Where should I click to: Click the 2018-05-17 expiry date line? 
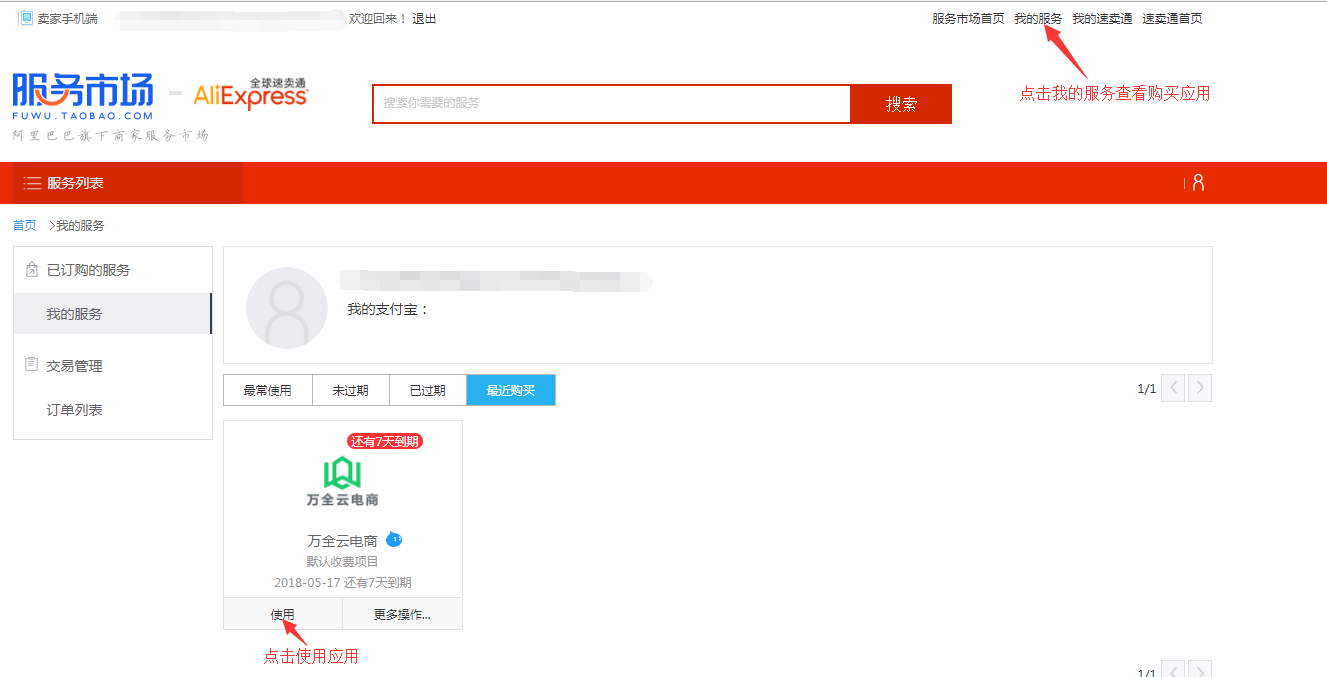point(342,583)
